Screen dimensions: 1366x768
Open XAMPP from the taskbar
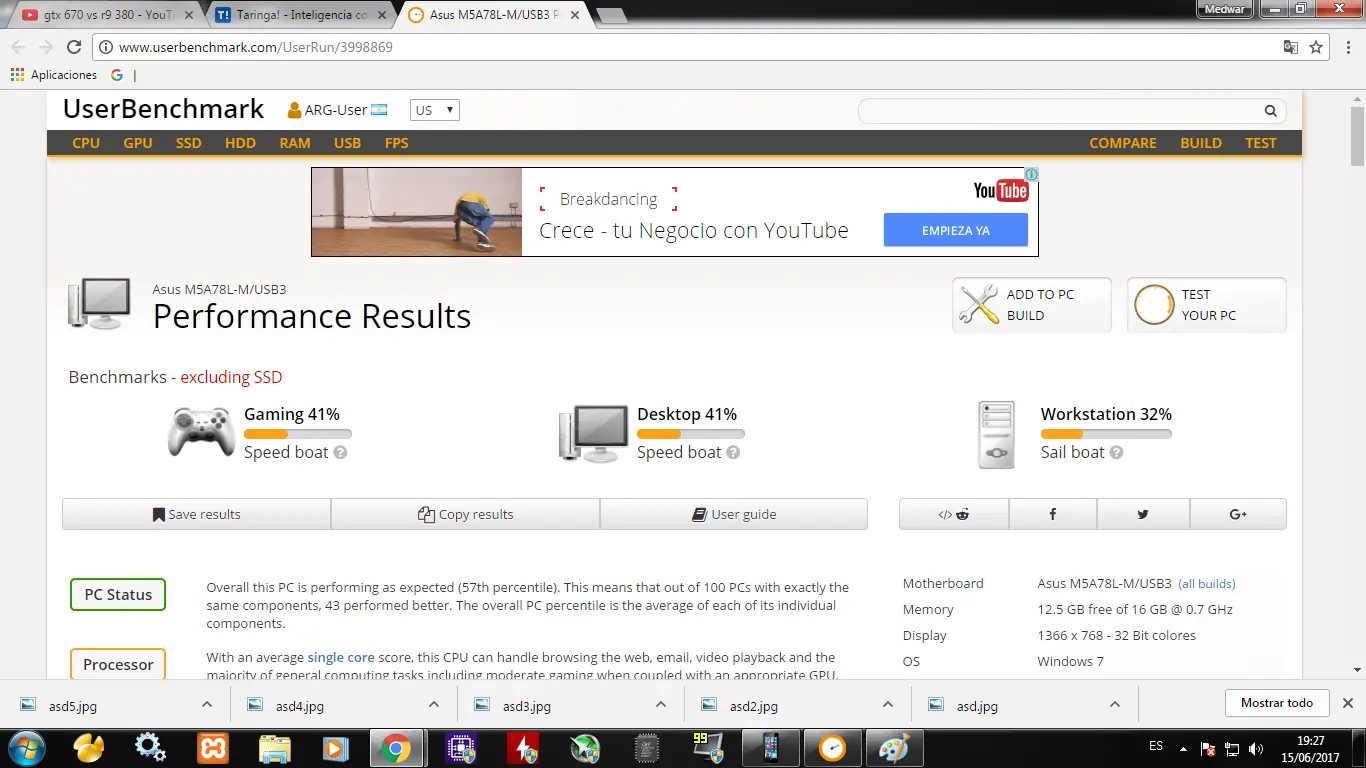coord(212,747)
